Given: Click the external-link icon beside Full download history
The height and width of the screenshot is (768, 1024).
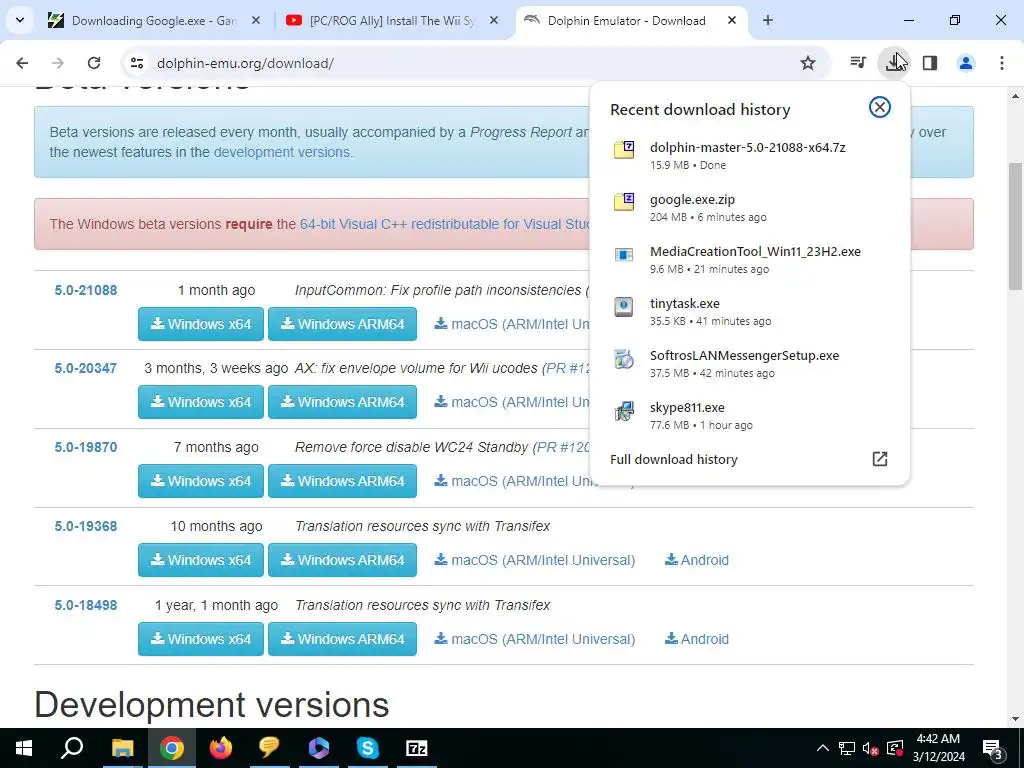Looking at the screenshot, I should tap(880, 459).
